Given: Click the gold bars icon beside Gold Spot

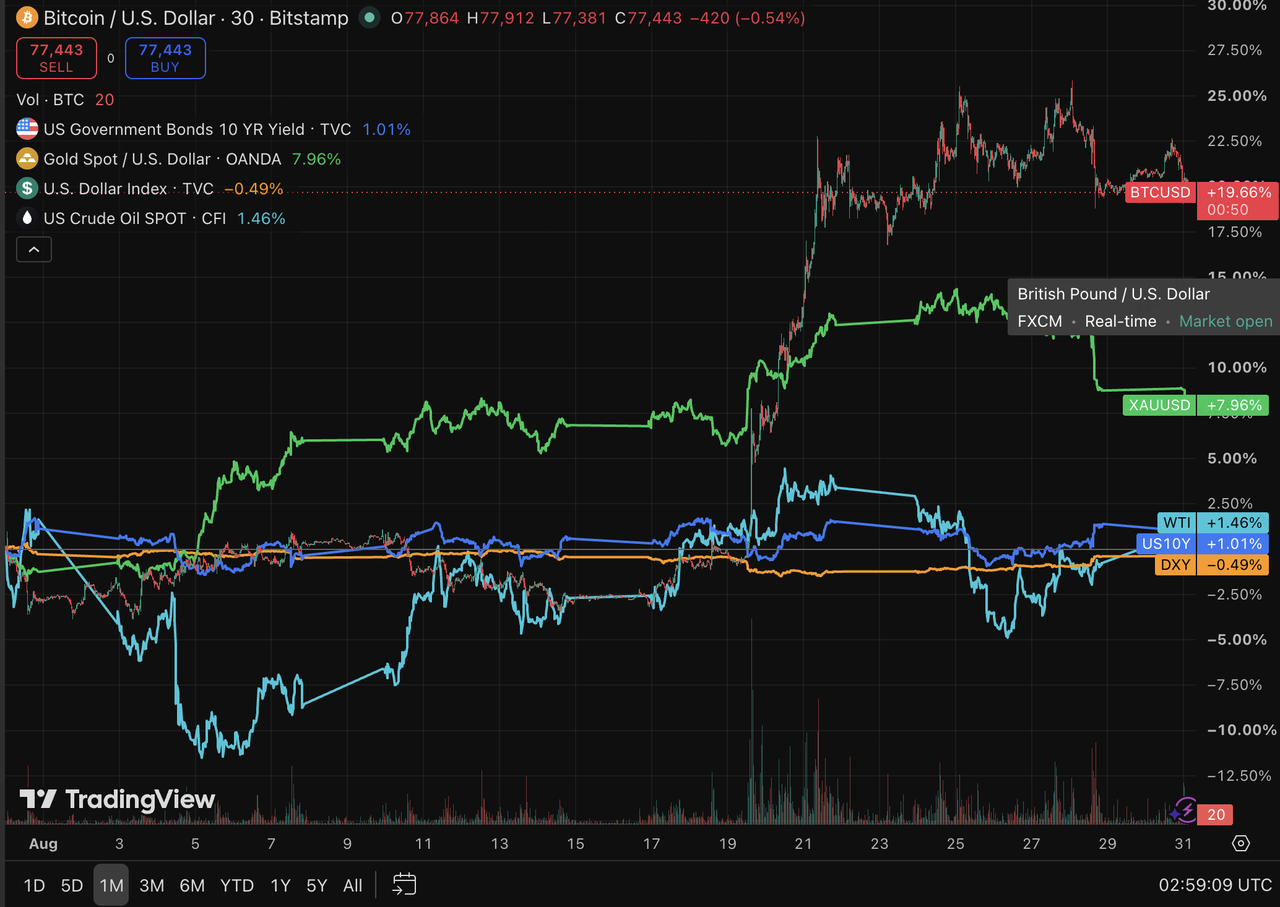Looking at the screenshot, I should point(27,159).
